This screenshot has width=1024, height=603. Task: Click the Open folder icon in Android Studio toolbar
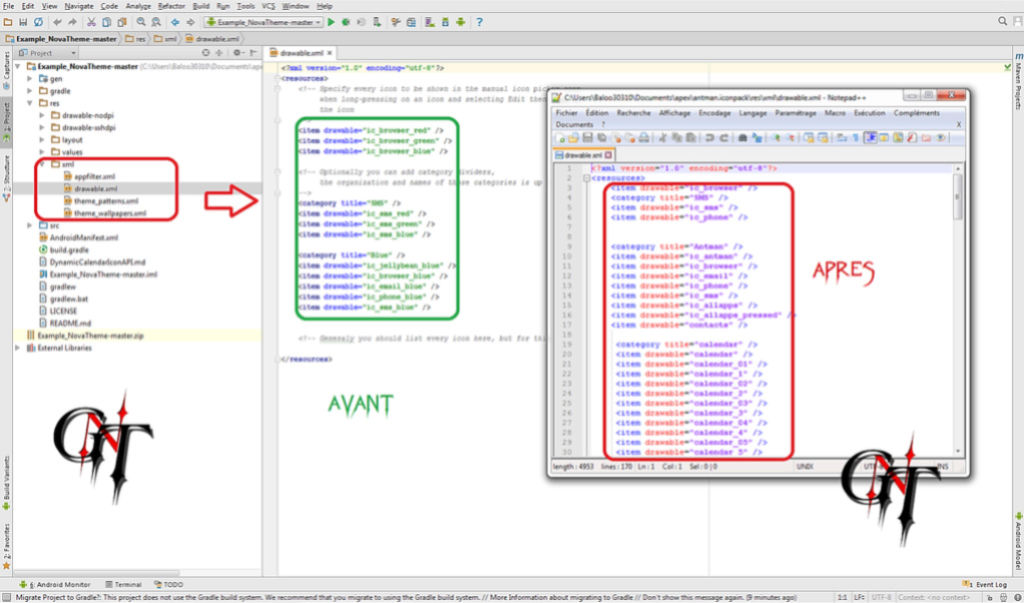(8, 22)
